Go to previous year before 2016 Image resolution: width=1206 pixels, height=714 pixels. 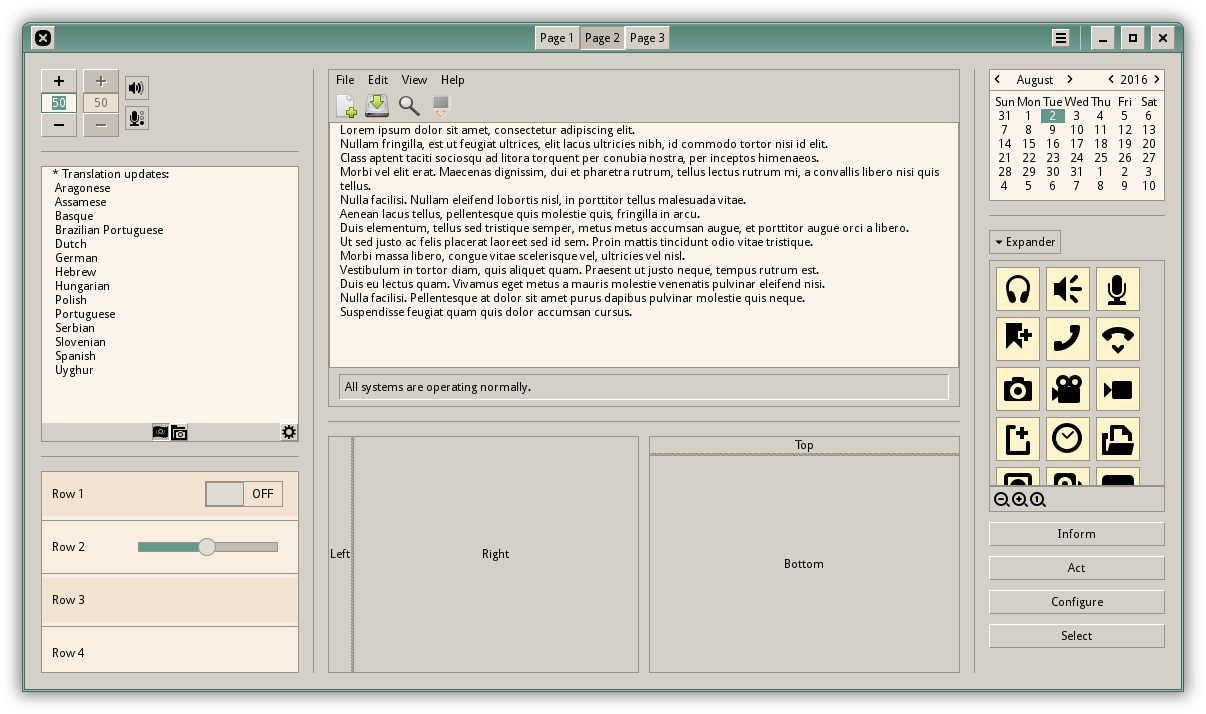point(1110,79)
